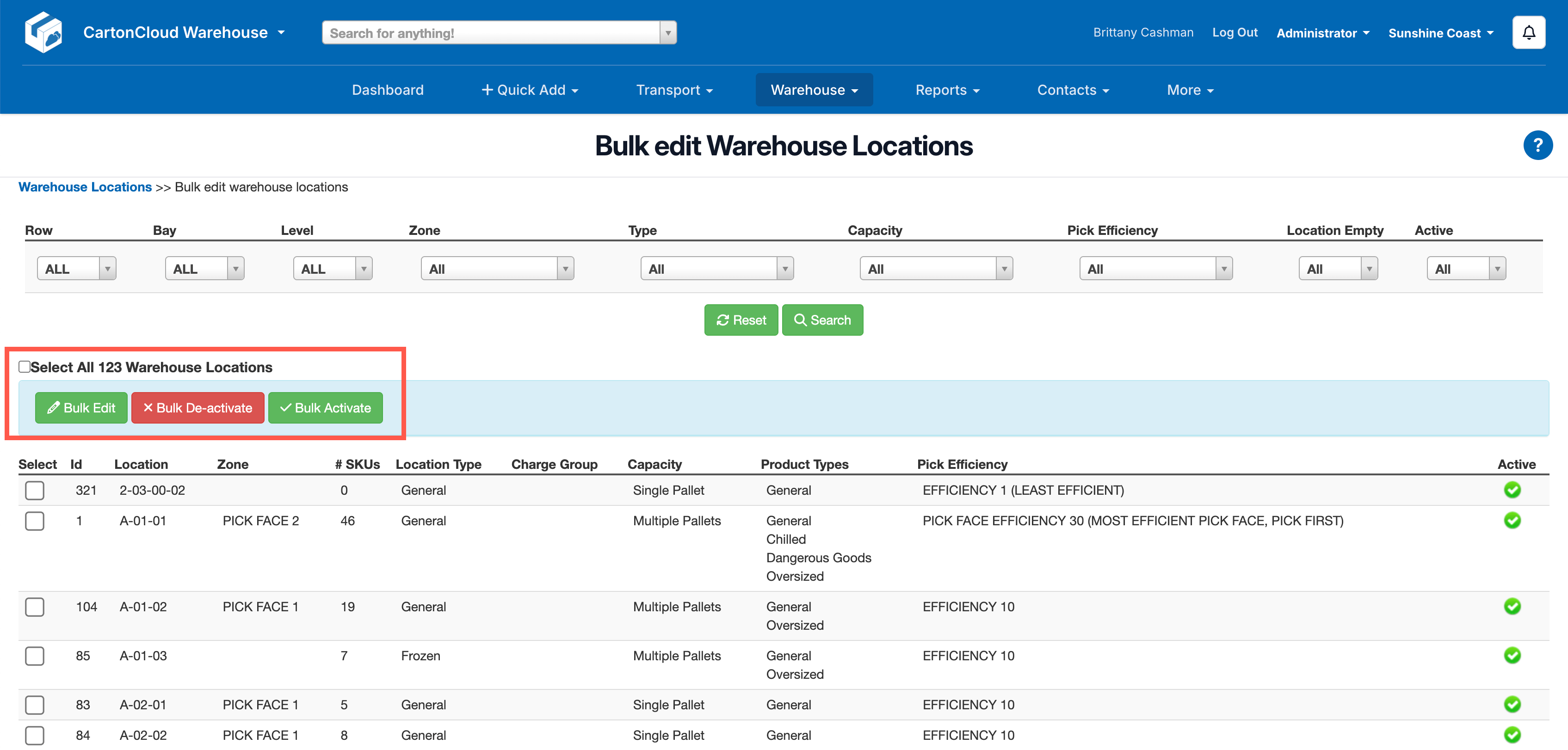1568x750 pixels.
Task: Open the Zone filter dropdown
Action: point(497,268)
